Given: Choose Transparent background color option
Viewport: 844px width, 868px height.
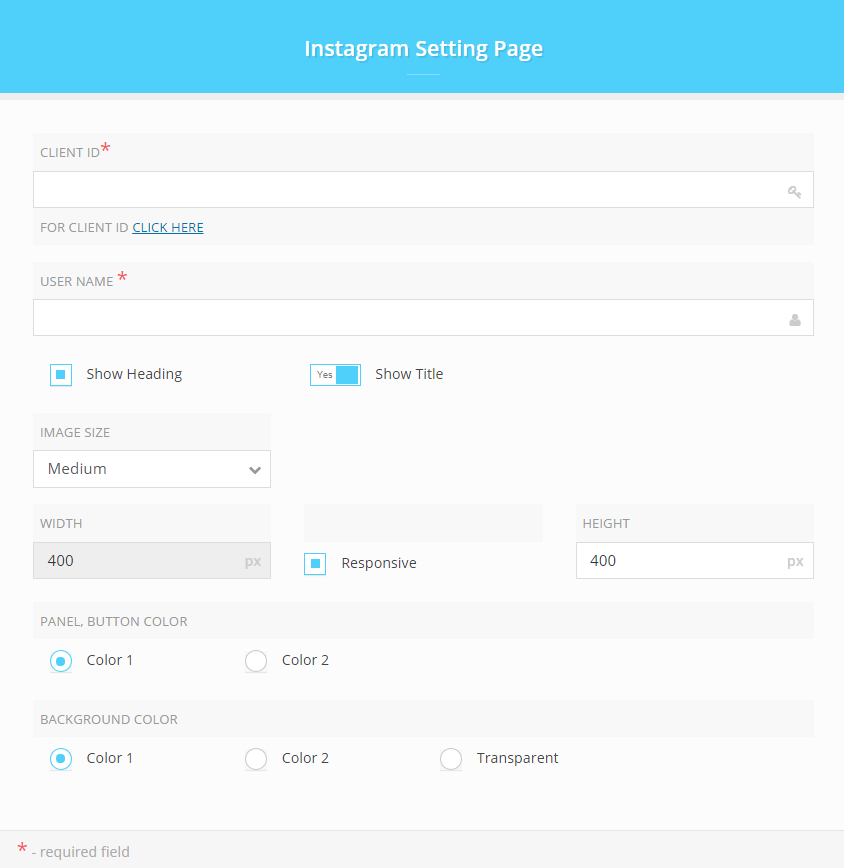Looking at the screenshot, I should (x=451, y=759).
